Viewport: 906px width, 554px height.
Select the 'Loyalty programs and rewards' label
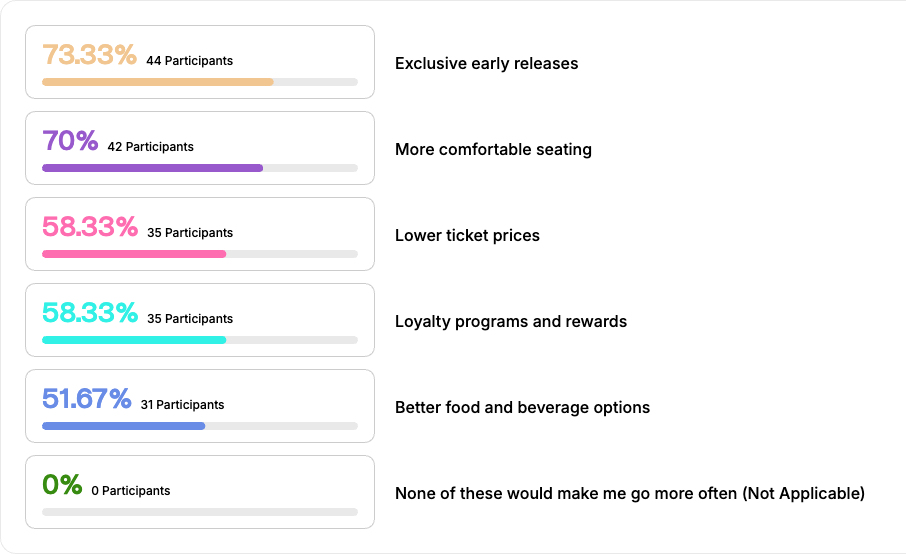coord(511,321)
